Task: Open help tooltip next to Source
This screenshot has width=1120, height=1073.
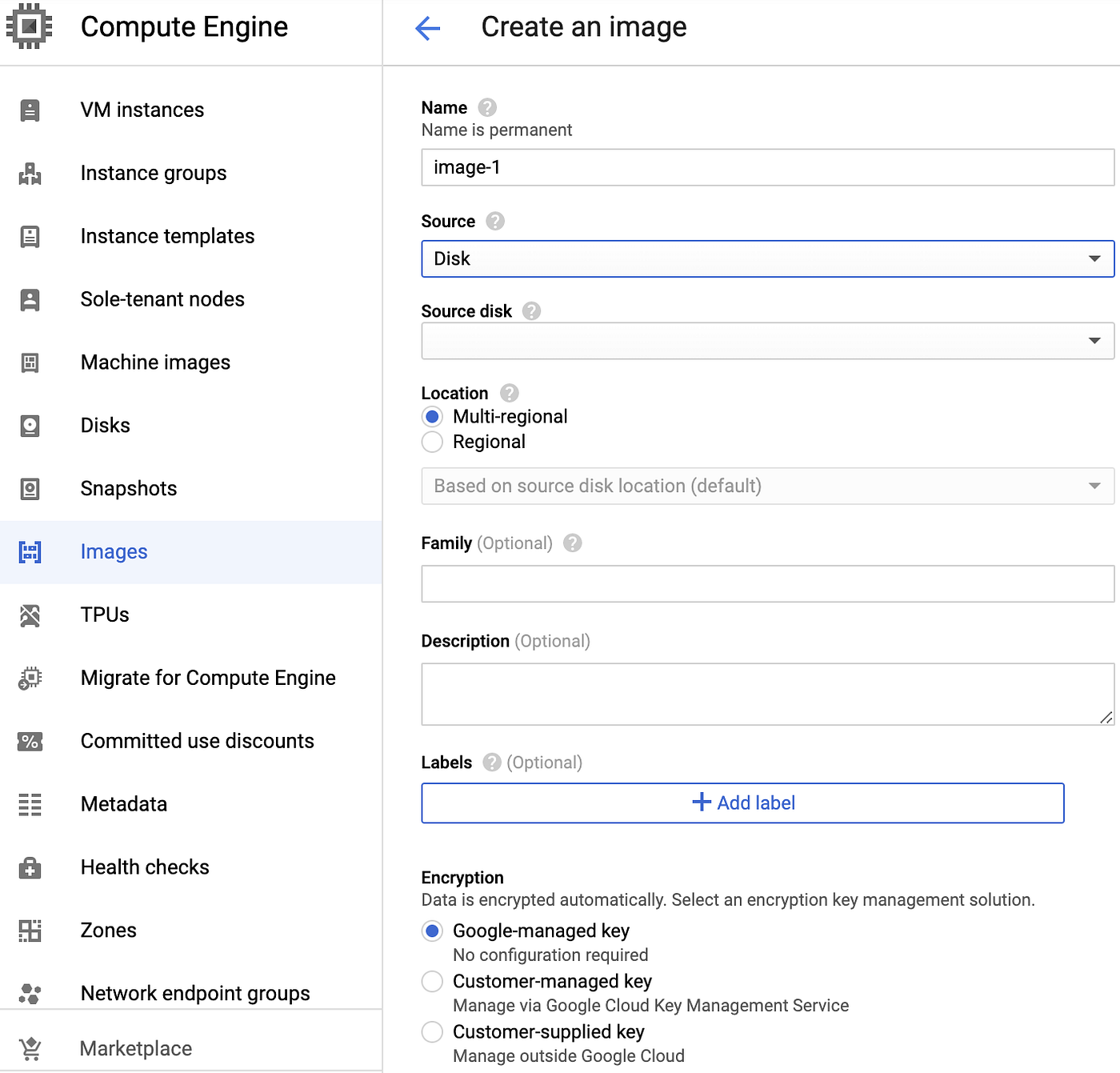Action: pos(495,221)
